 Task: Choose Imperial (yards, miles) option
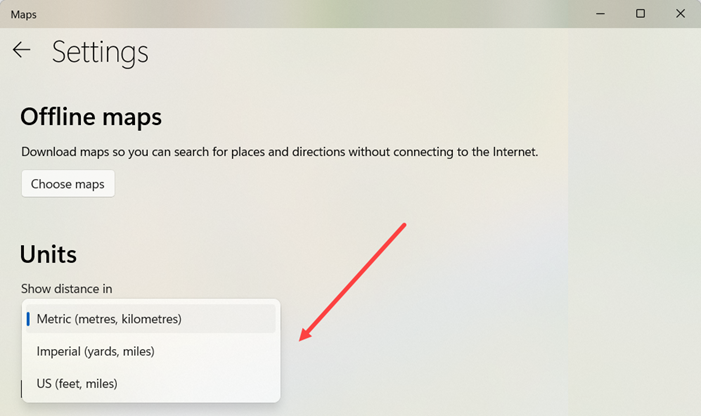click(96, 351)
